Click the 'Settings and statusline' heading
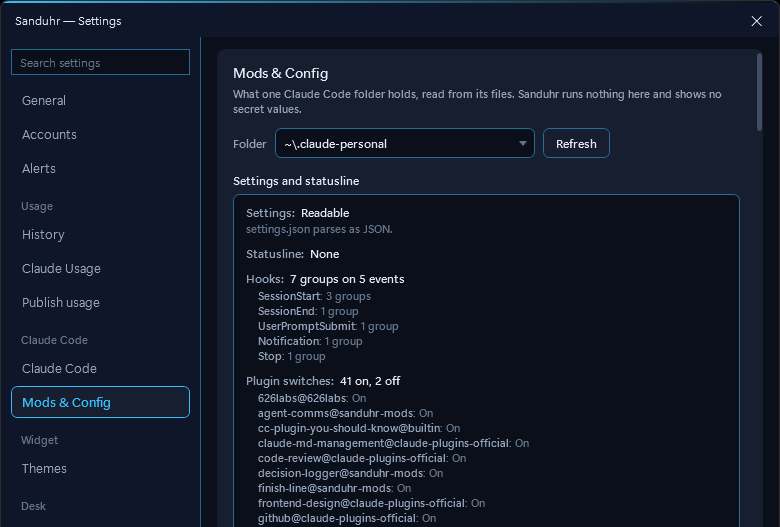This screenshot has height=527, width=780. (296, 181)
